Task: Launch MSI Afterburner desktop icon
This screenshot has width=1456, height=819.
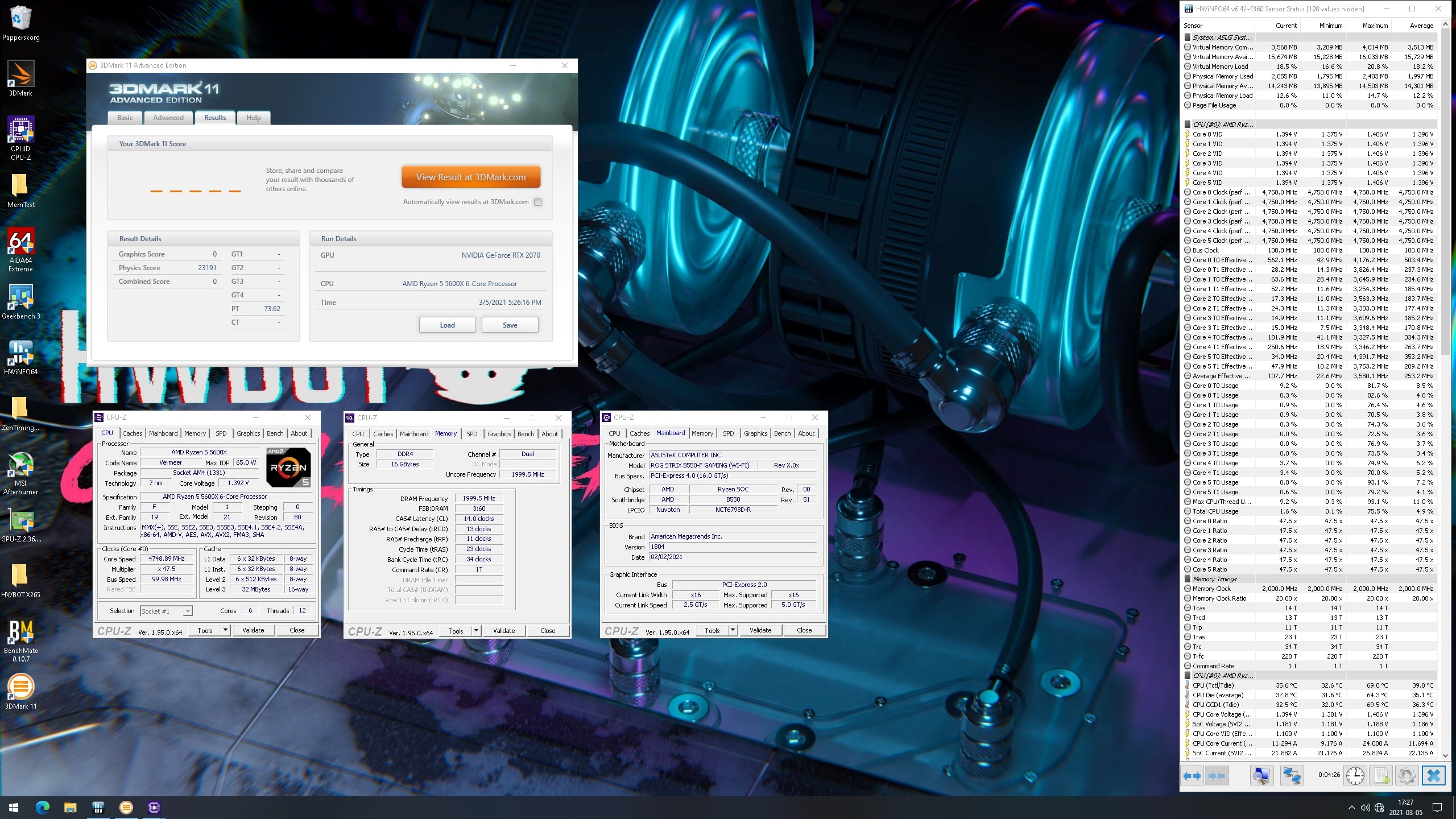Action: coord(20,473)
